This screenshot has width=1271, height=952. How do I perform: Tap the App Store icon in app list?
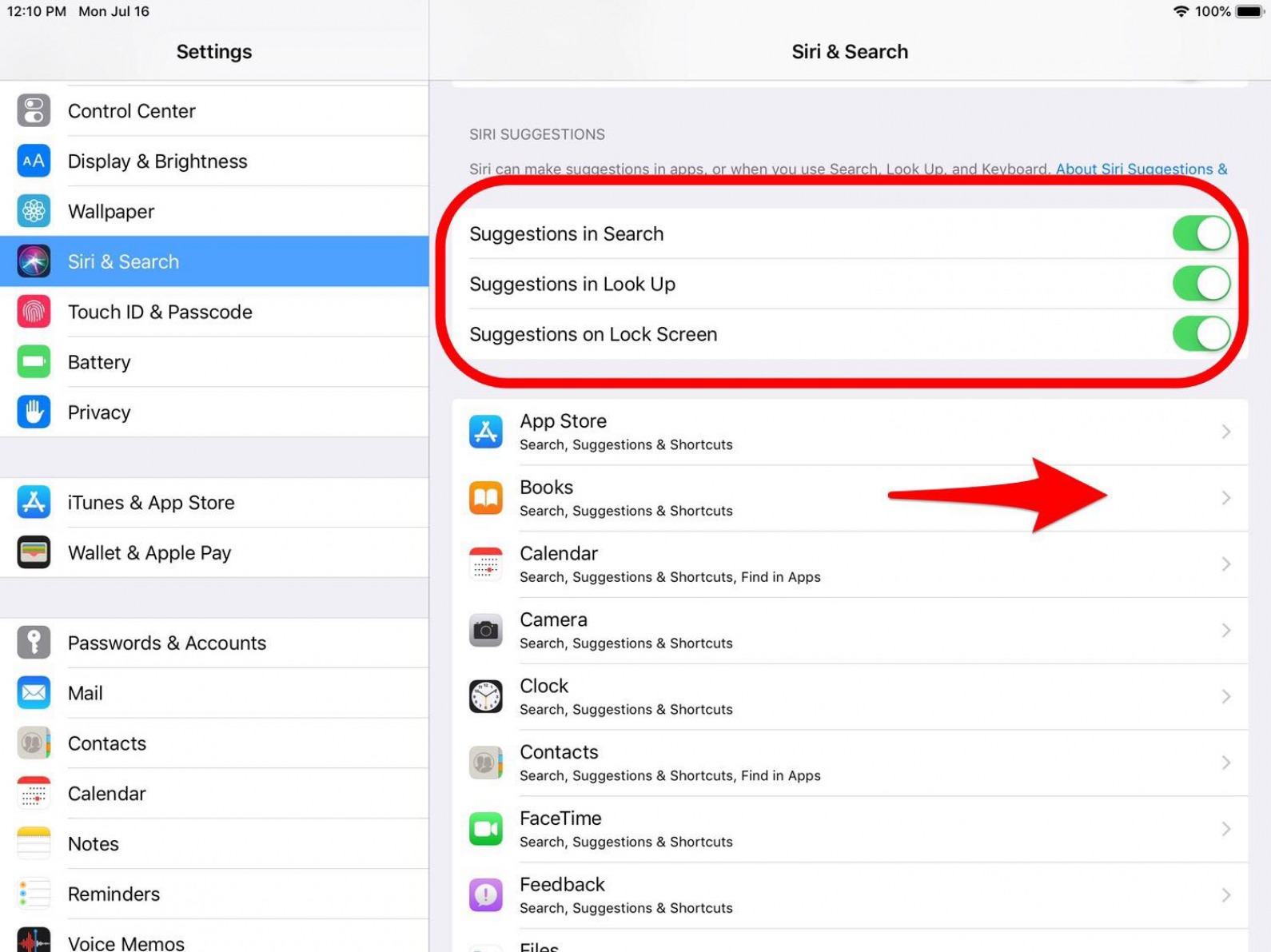pyautogui.click(x=486, y=432)
